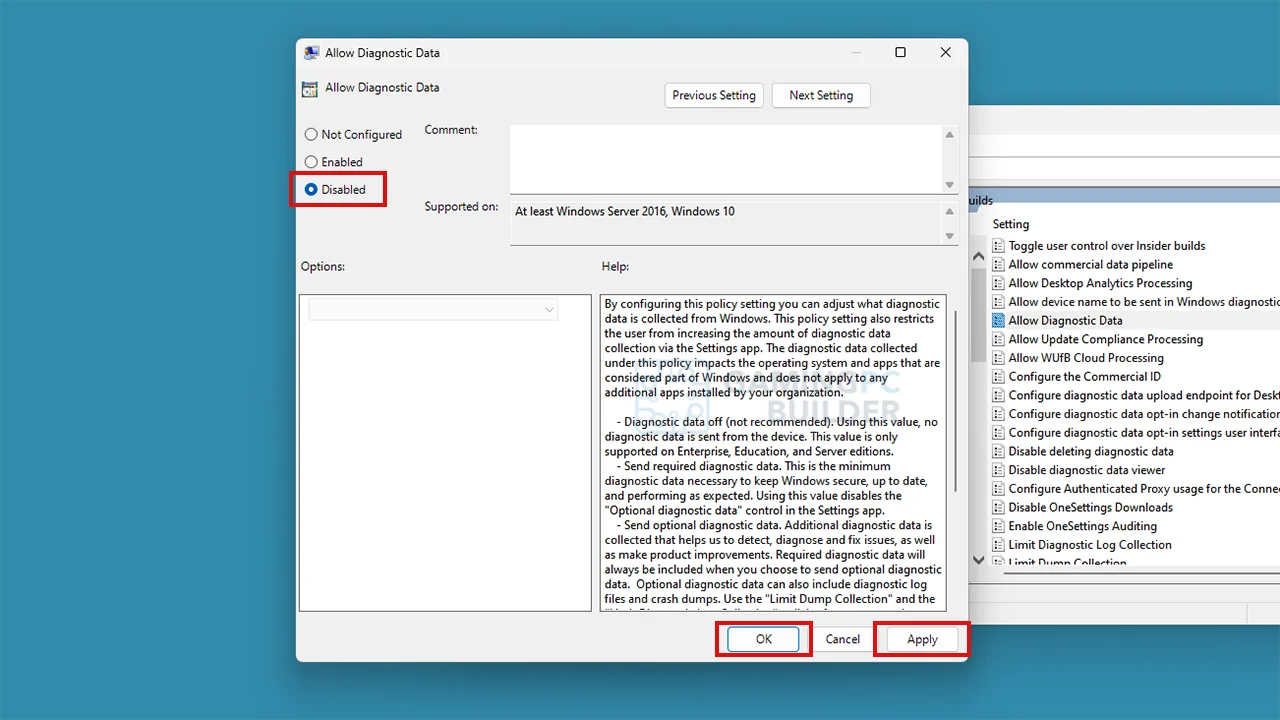Screen dimensions: 1280x720
Task: Click the highlighted icon next to Allow Diagnostic Data setting
Action: click(x=998, y=320)
